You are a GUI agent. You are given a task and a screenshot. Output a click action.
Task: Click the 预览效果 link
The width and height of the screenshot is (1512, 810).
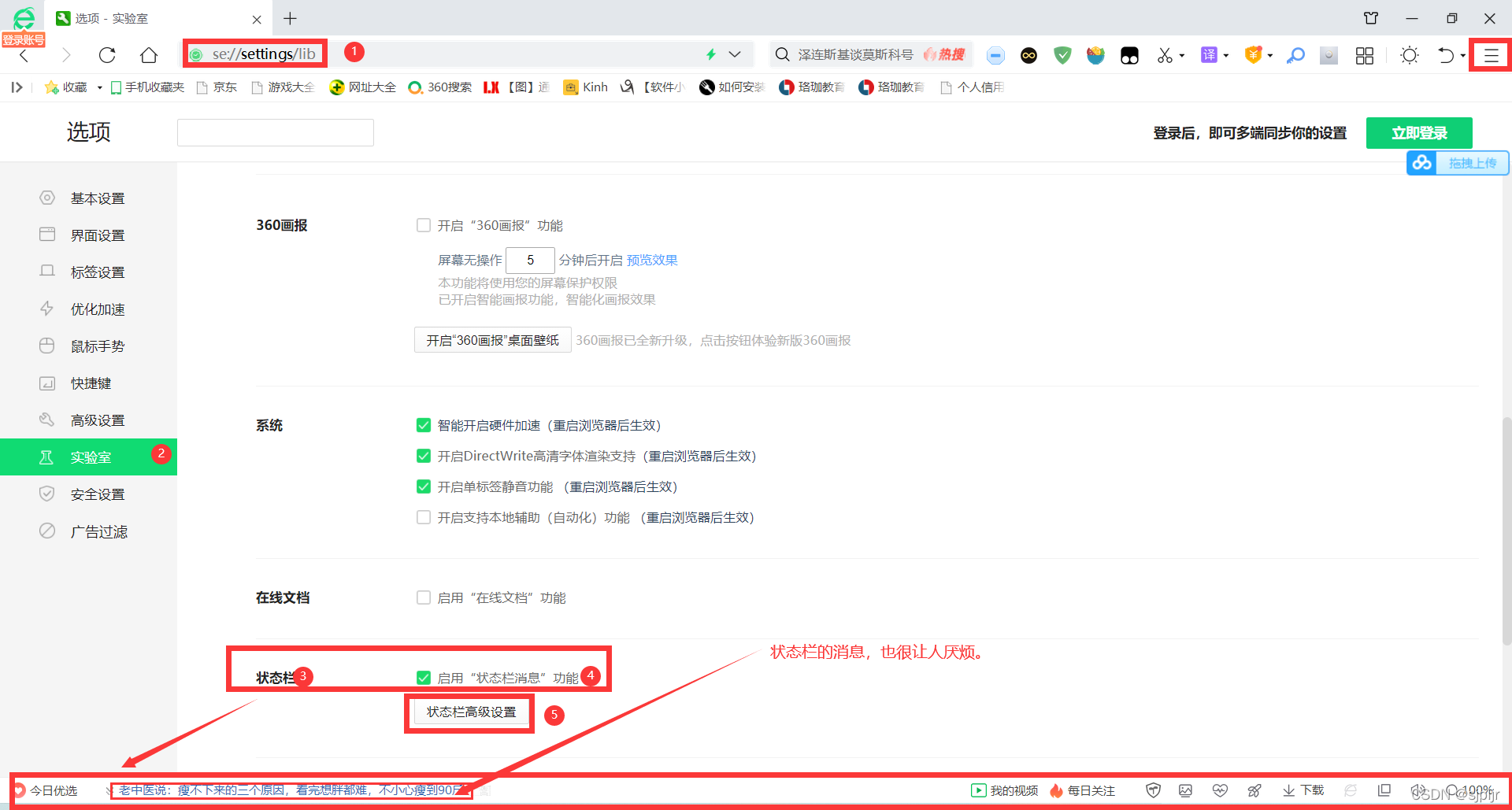click(652, 260)
